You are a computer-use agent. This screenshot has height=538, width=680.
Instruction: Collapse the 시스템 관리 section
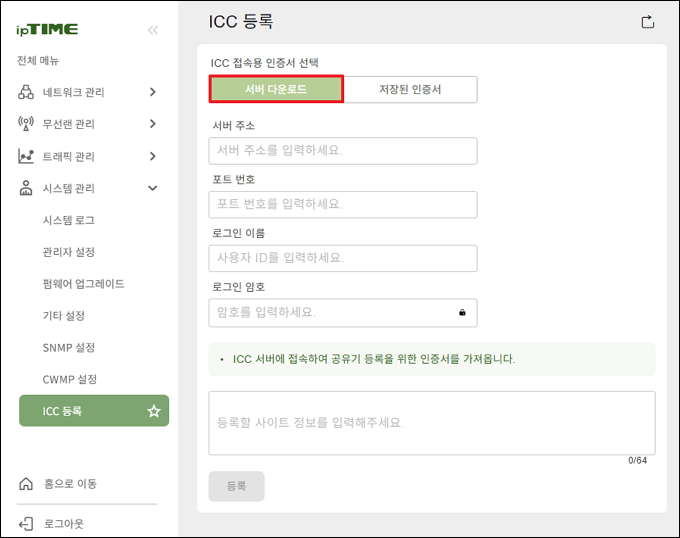(152, 188)
